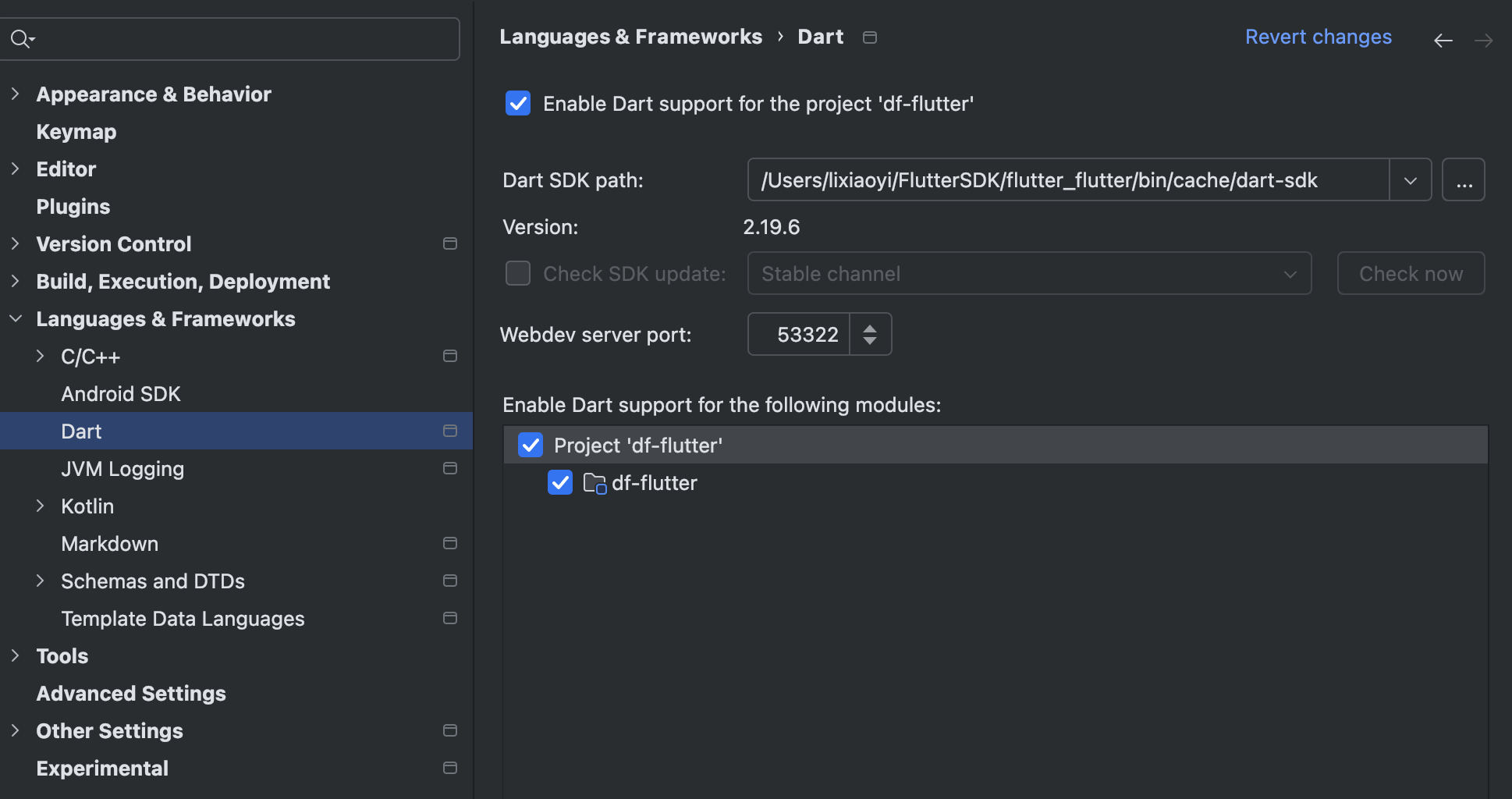
Task: Click the df-flutter module folder icon
Action: (x=595, y=484)
